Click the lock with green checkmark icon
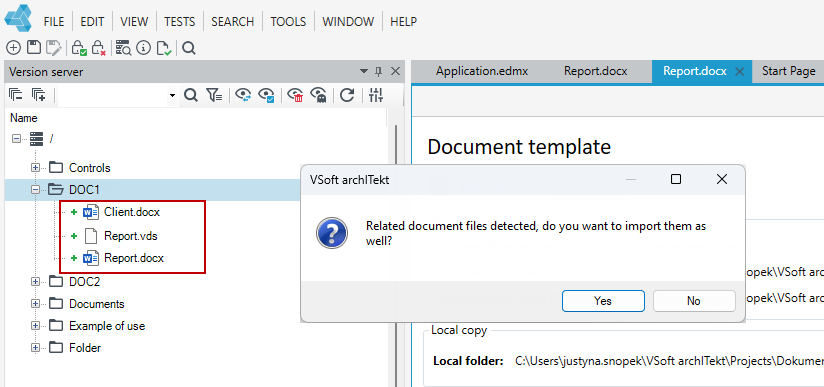824x387 pixels. tap(79, 48)
